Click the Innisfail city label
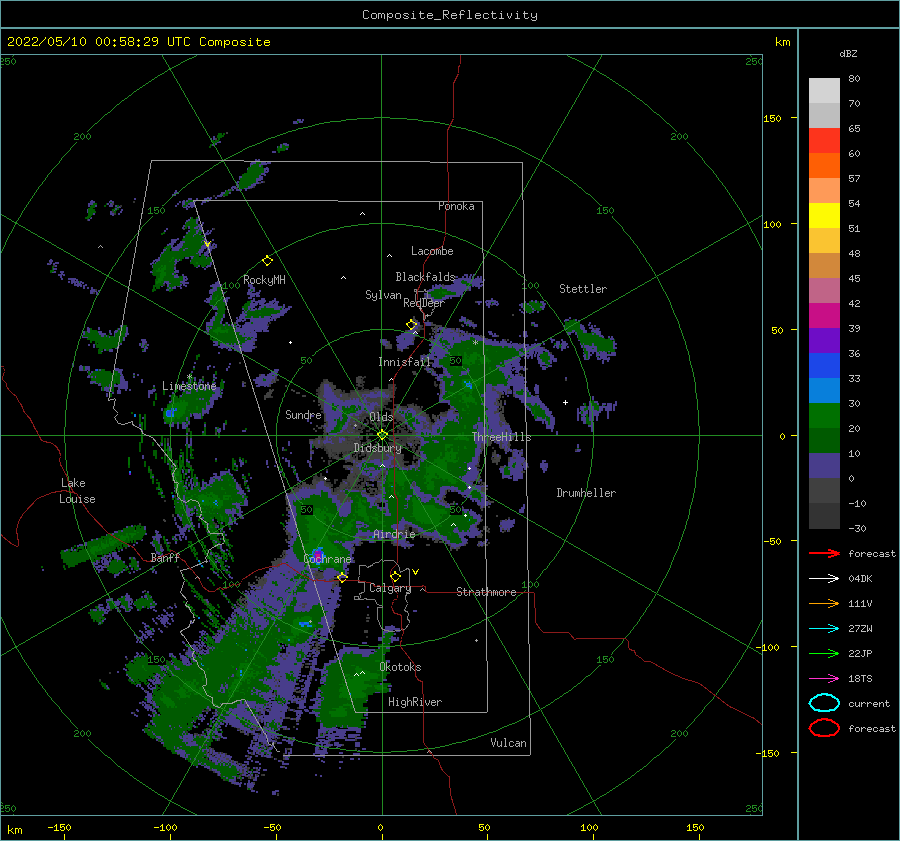 404,362
